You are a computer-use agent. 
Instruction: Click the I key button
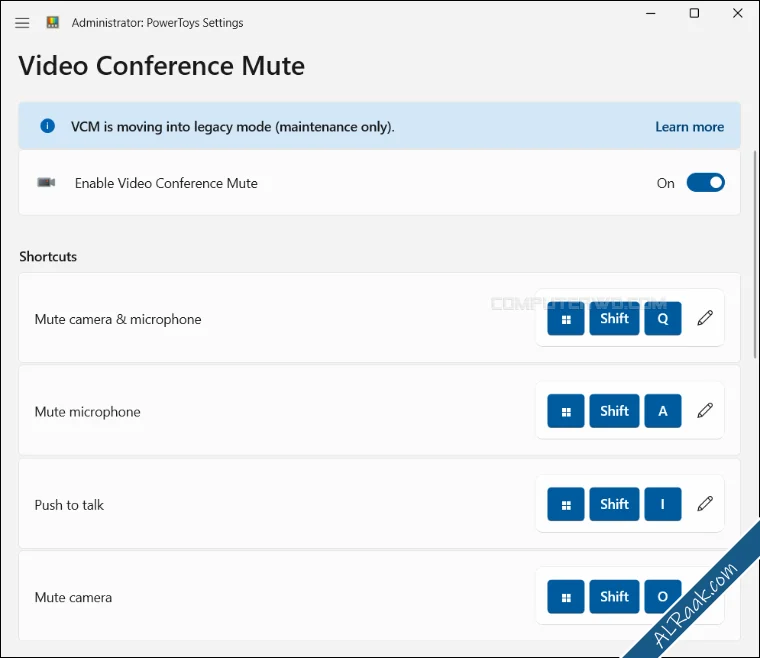click(x=663, y=504)
